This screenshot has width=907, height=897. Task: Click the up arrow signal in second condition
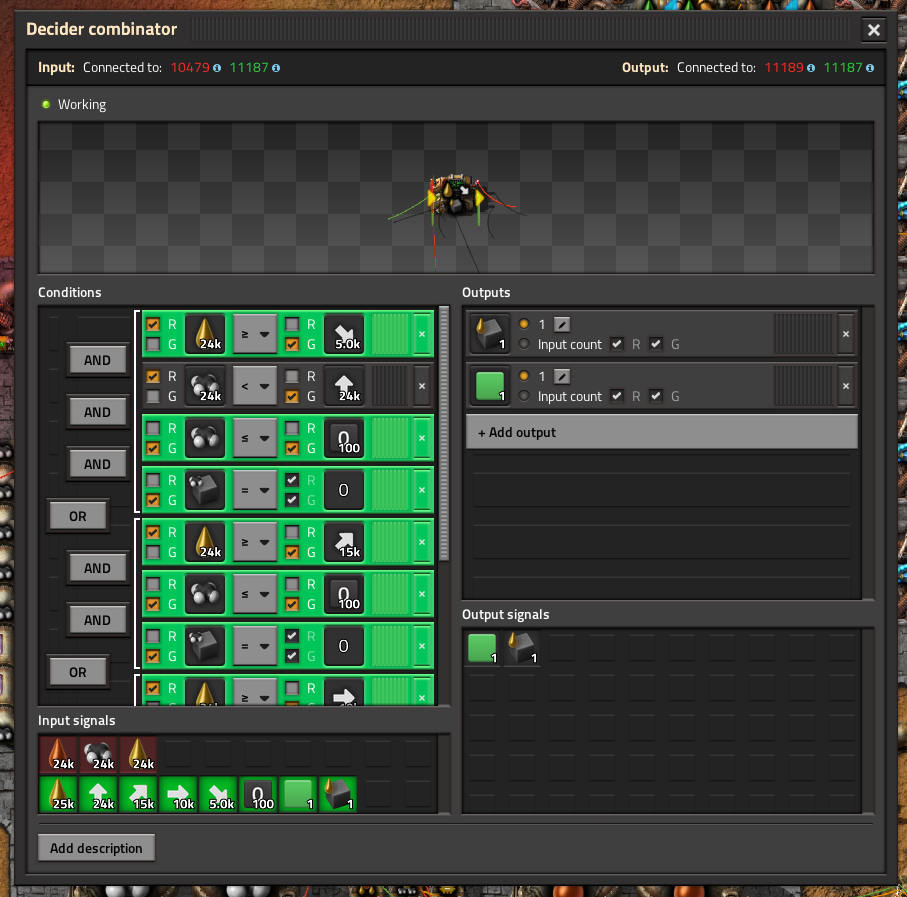343,386
